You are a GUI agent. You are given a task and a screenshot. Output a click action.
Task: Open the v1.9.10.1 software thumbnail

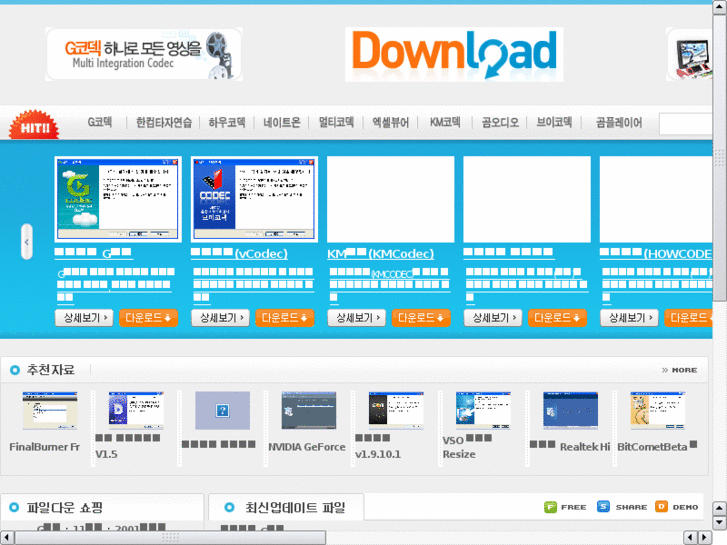[396, 408]
